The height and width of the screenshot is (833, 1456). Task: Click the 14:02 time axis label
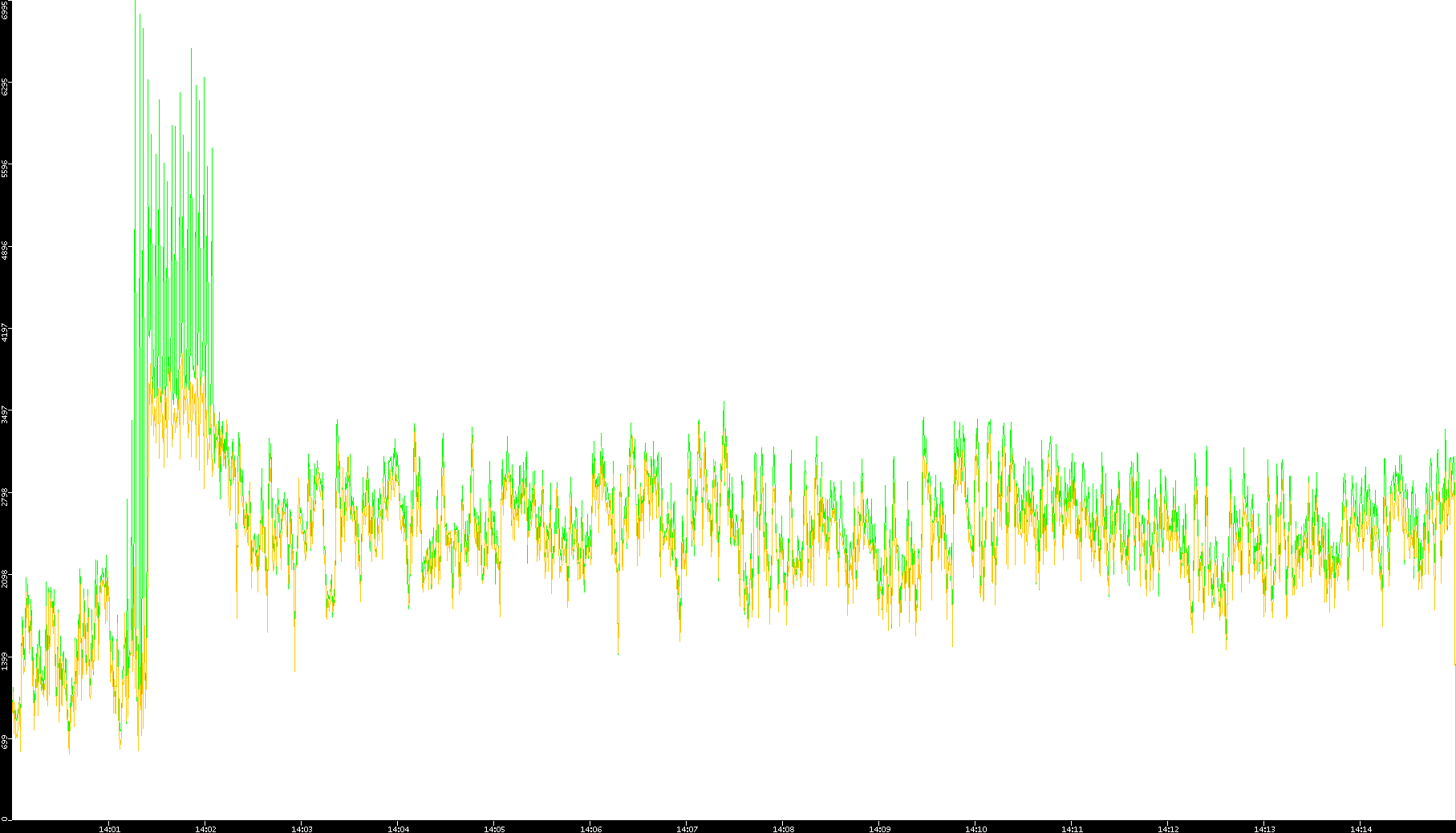click(205, 828)
